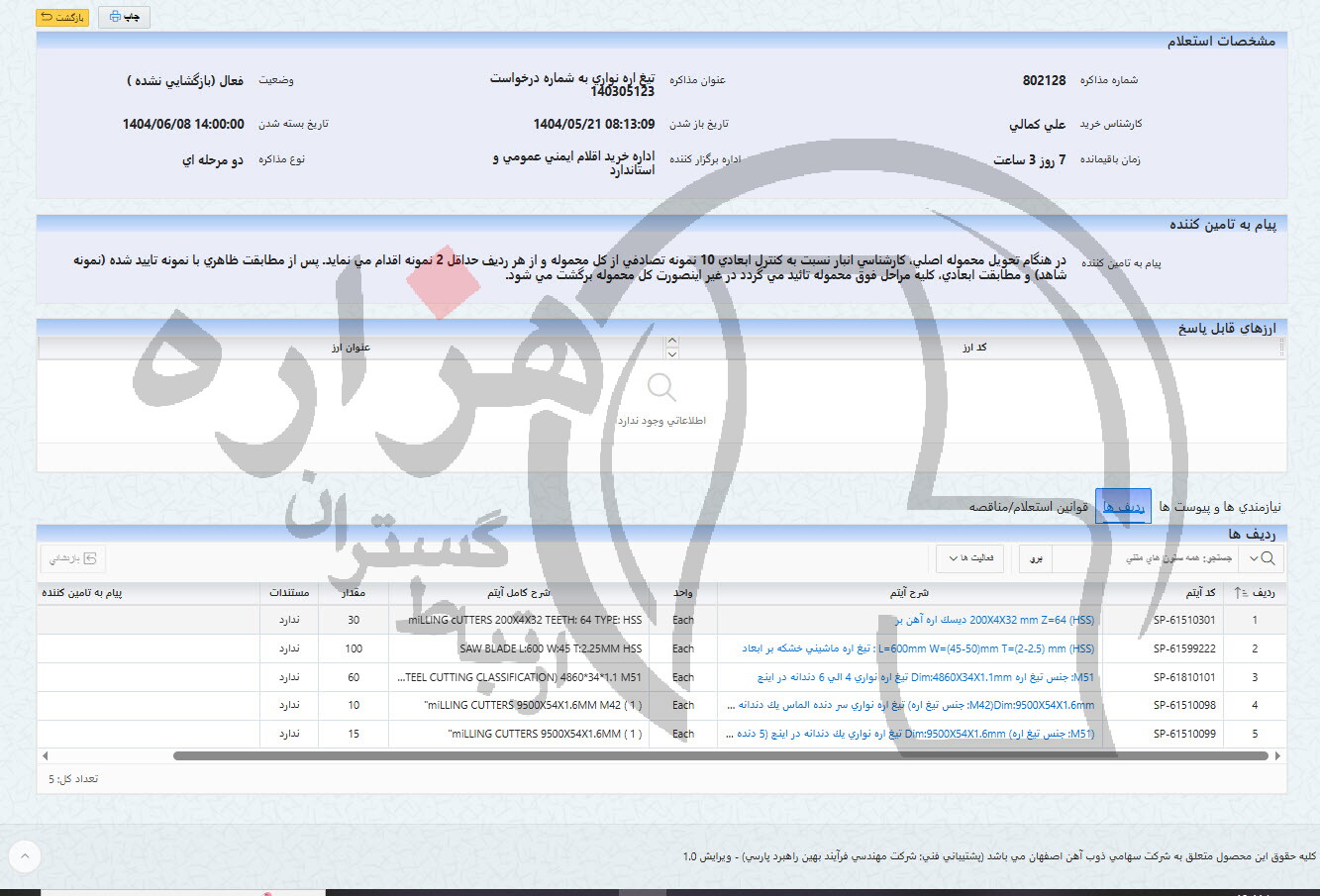
Task: Open the فعالیت ها dropdown
Action: (968, 557)
